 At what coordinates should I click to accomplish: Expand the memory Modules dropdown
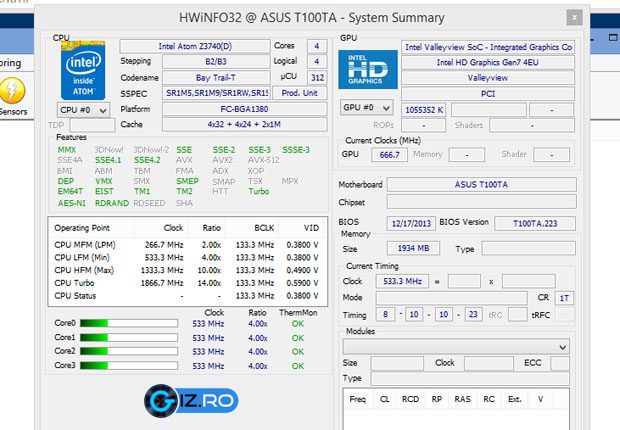click(456, 347)
